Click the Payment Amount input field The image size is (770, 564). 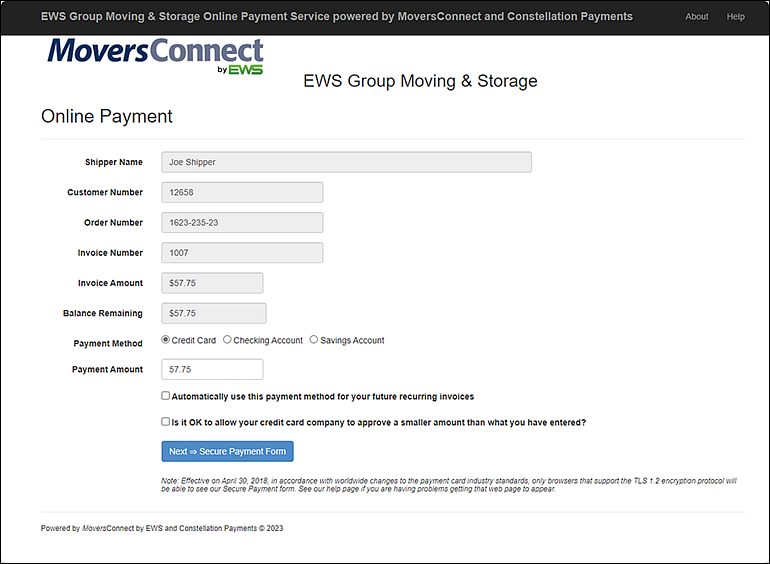coord(212,369)
